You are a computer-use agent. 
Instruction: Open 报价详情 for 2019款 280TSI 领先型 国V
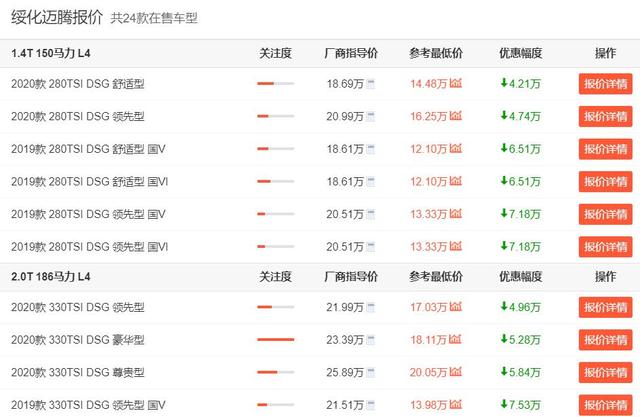point(605,214)
